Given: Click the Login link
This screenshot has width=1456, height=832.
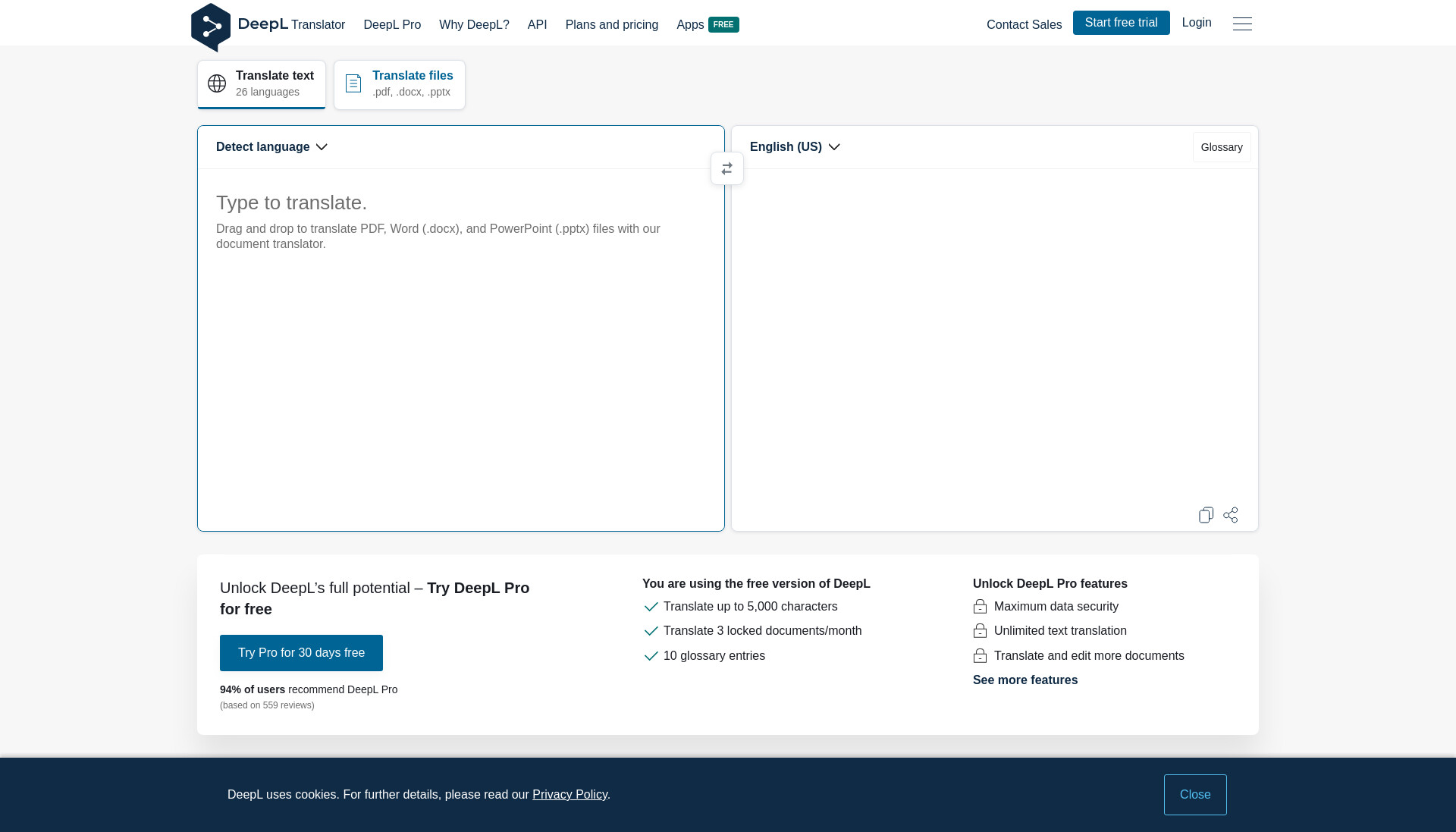Looking at the screenshot, I should pyautogui.click(x=1197, y=23).
